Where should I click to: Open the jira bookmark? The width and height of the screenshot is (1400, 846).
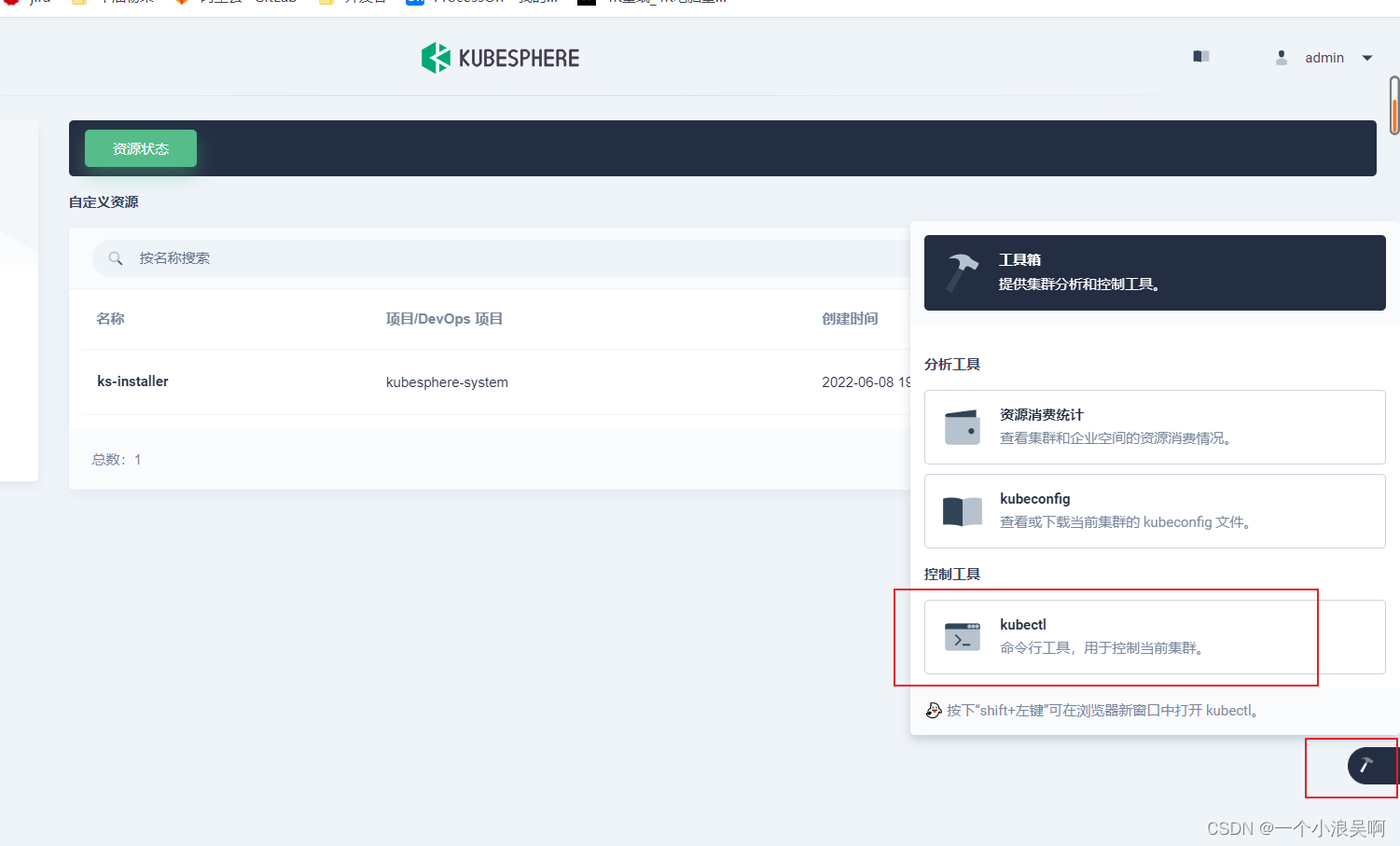[x=28, y=2]
